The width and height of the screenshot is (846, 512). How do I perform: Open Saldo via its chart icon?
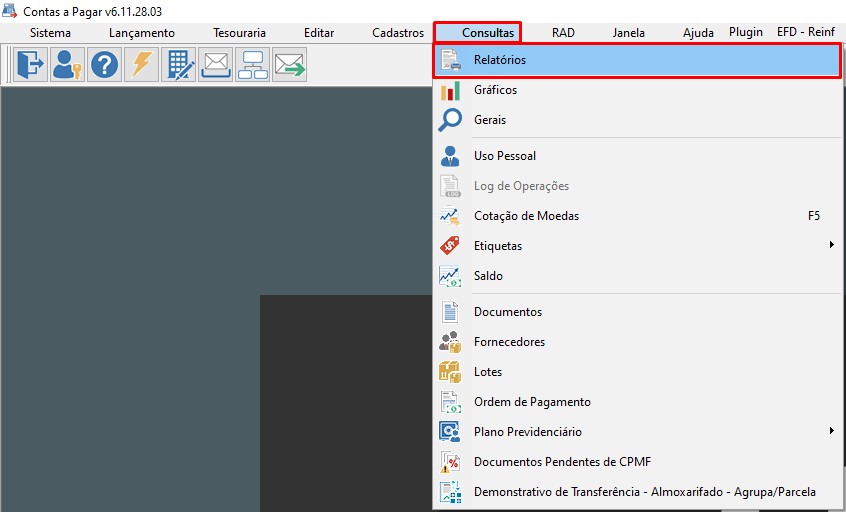[x=450, y=276]
